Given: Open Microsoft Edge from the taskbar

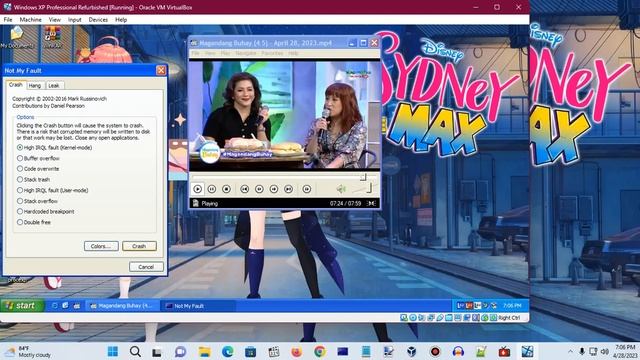Looking at the screenshot, I should (x=227, y=351).
